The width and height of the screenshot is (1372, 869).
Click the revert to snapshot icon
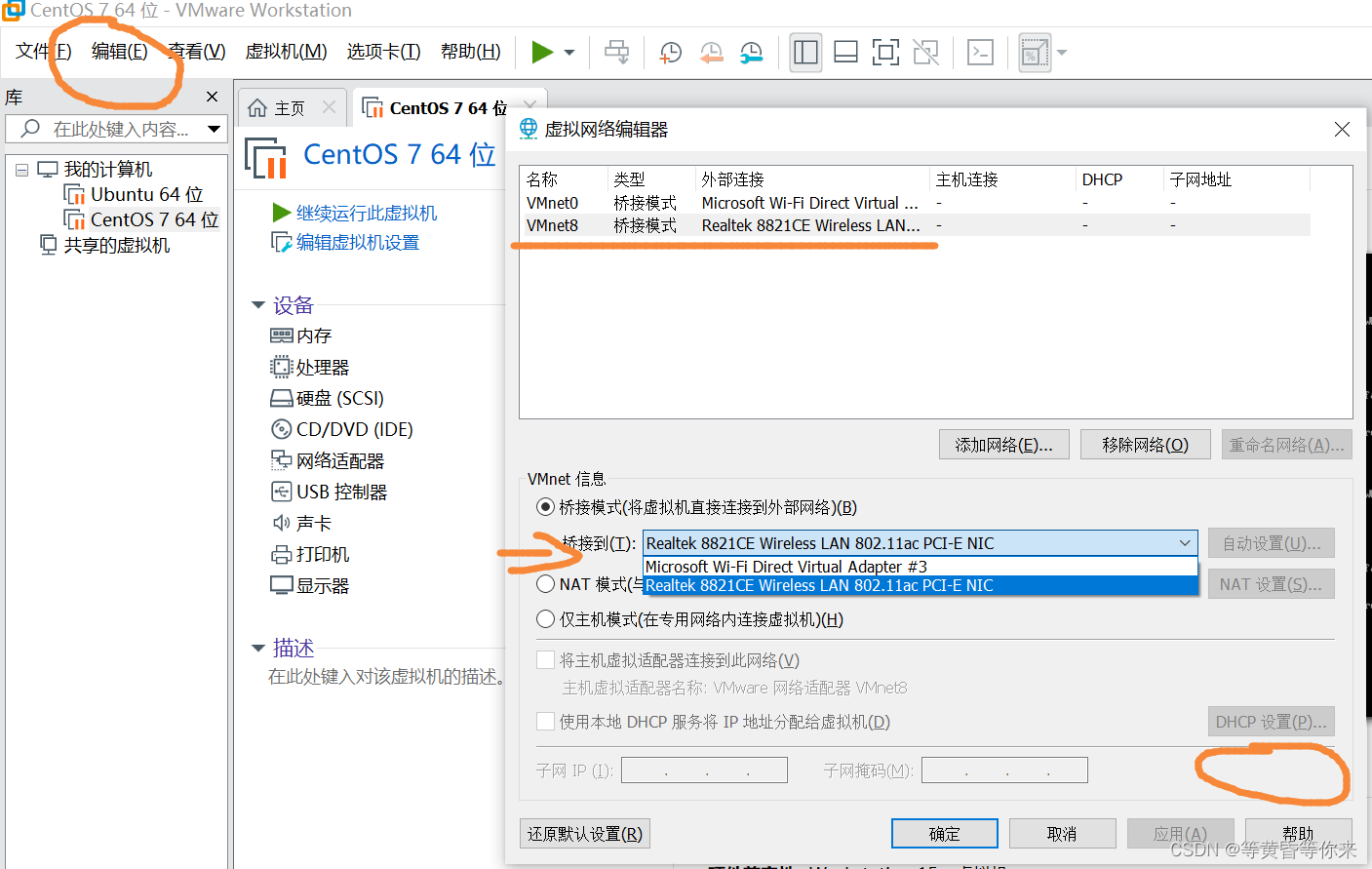pyautogui.click(x=712, y=53)
